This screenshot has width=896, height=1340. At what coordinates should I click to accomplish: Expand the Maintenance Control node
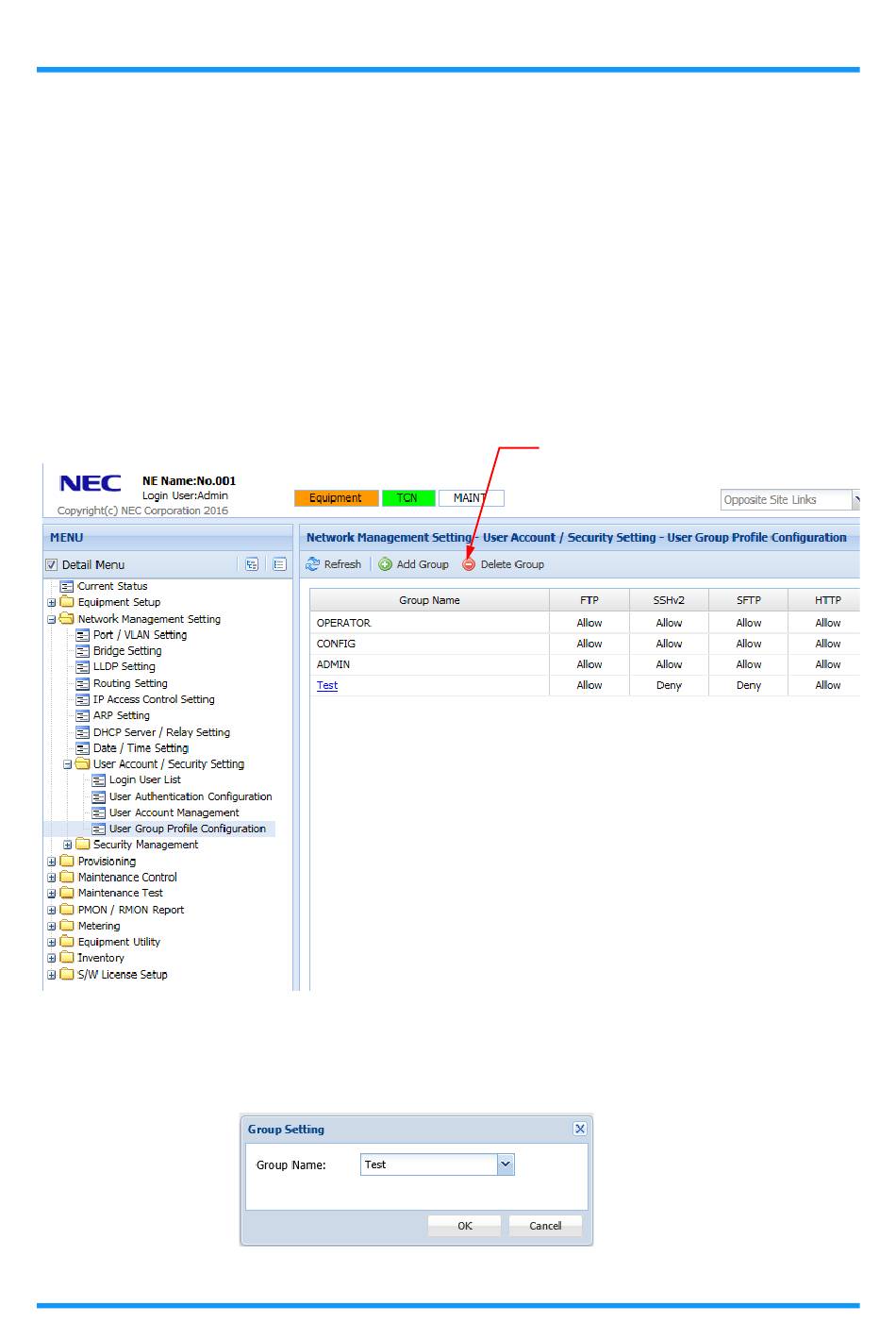52,878
